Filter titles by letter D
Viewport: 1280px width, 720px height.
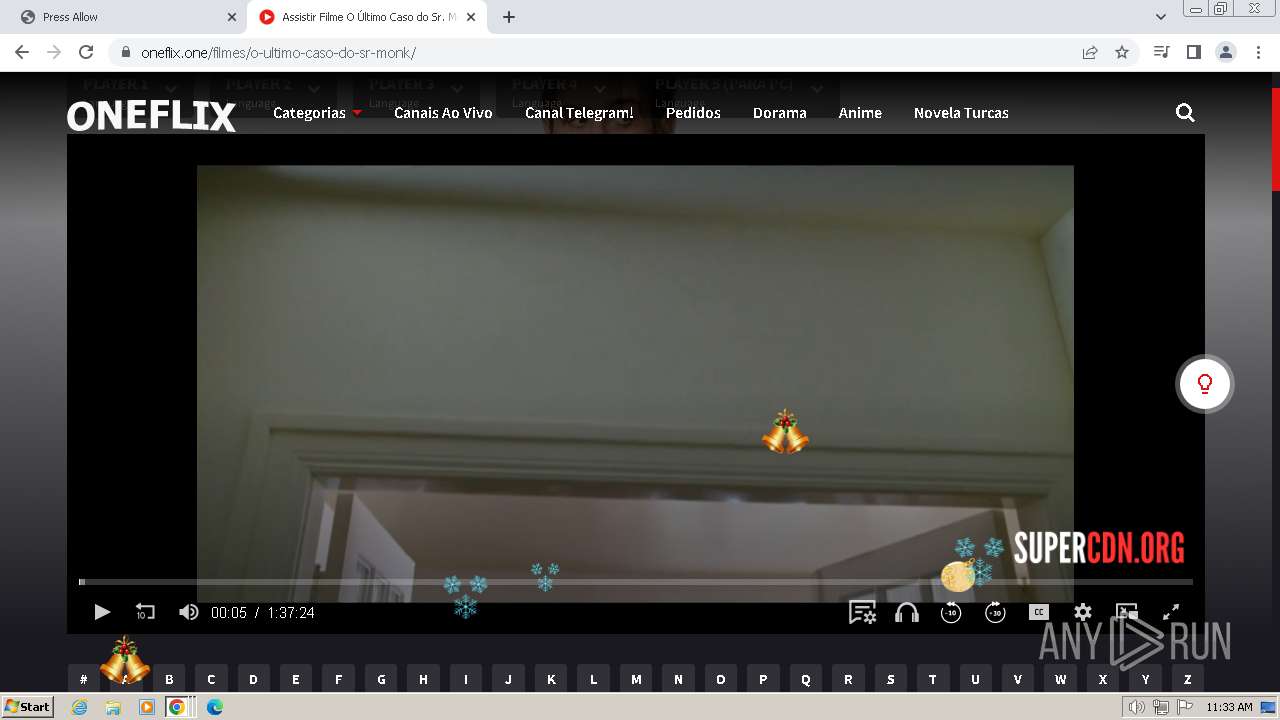tap(253, 679)
